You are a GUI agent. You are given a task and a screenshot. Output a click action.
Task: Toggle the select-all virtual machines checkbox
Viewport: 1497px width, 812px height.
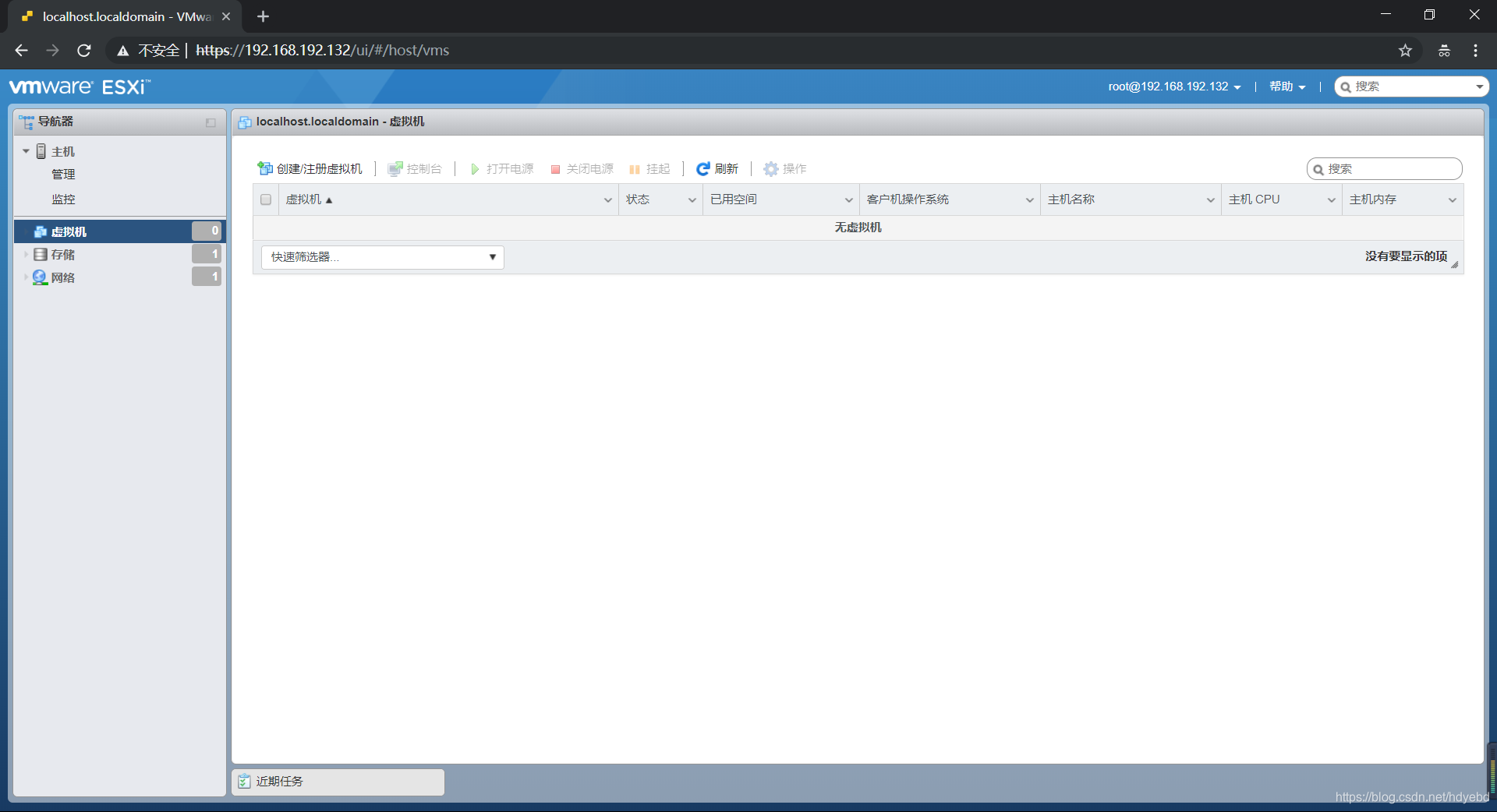click(266, 199)
